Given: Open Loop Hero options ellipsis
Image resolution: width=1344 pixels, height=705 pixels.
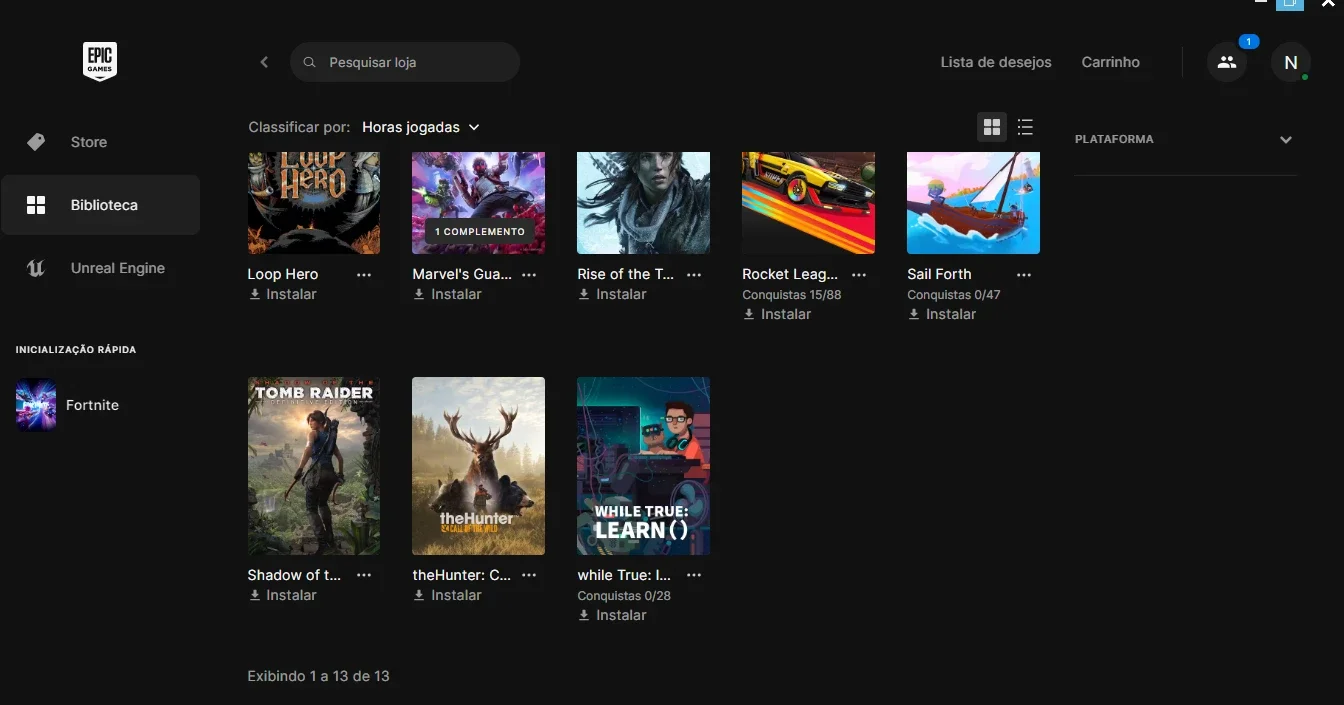Looking at the screenshot, I should [x=364, y=274].
